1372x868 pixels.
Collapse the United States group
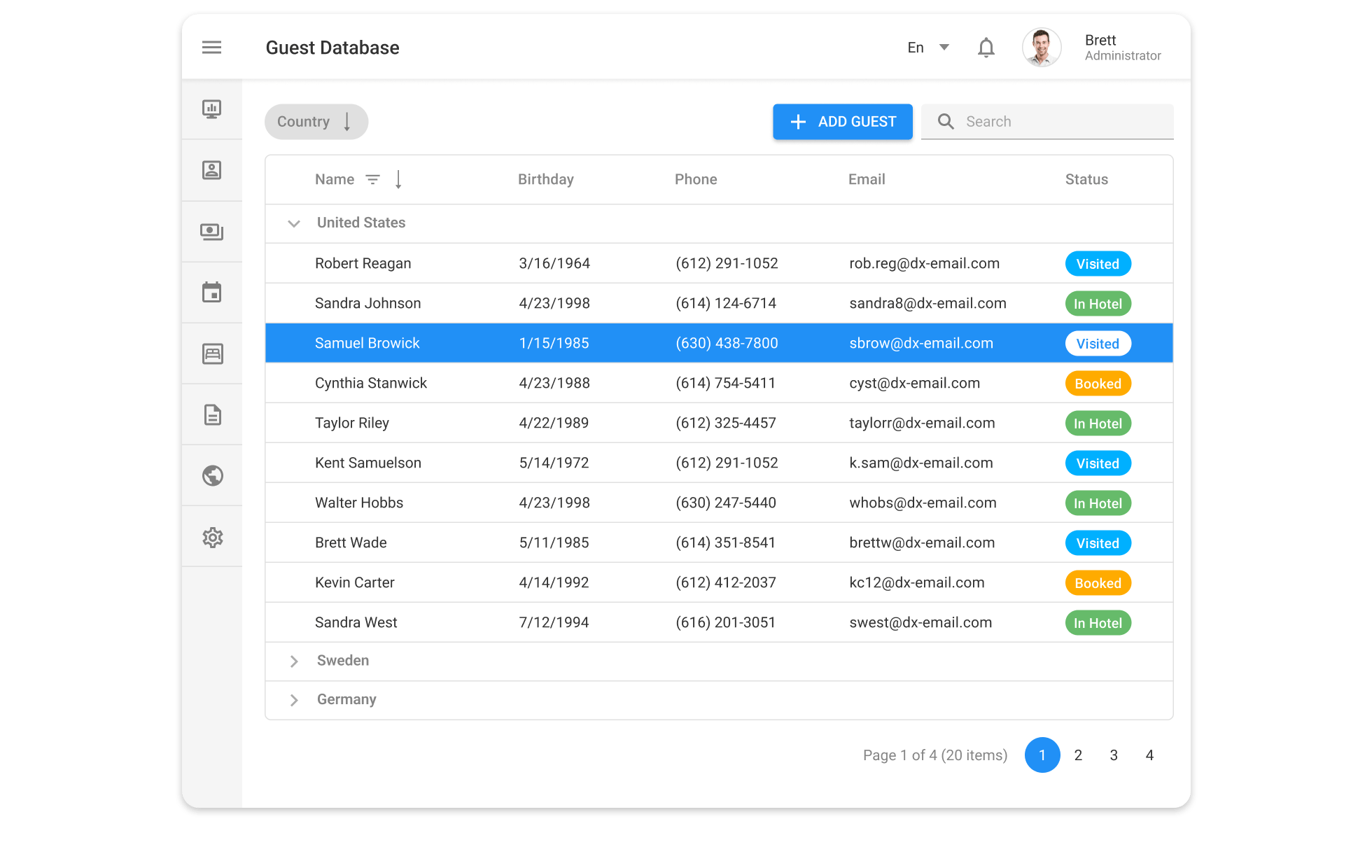[294, 223]
